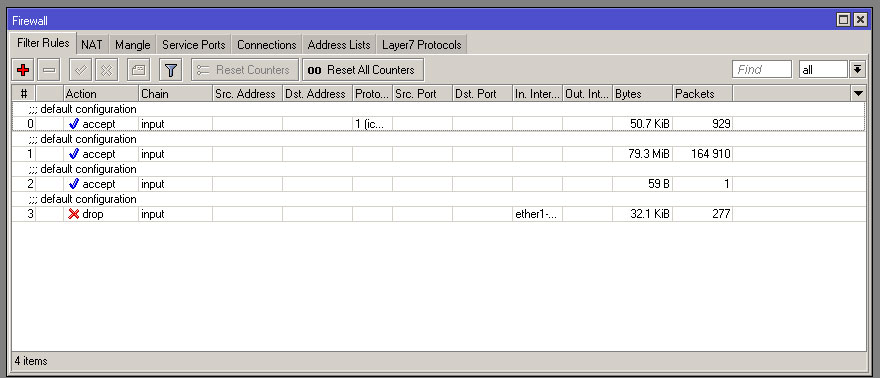Image resolution: width=880 pixels, height=378 pixels.
Task: Click the minus remove rule icon
Action: pos(49,70)
